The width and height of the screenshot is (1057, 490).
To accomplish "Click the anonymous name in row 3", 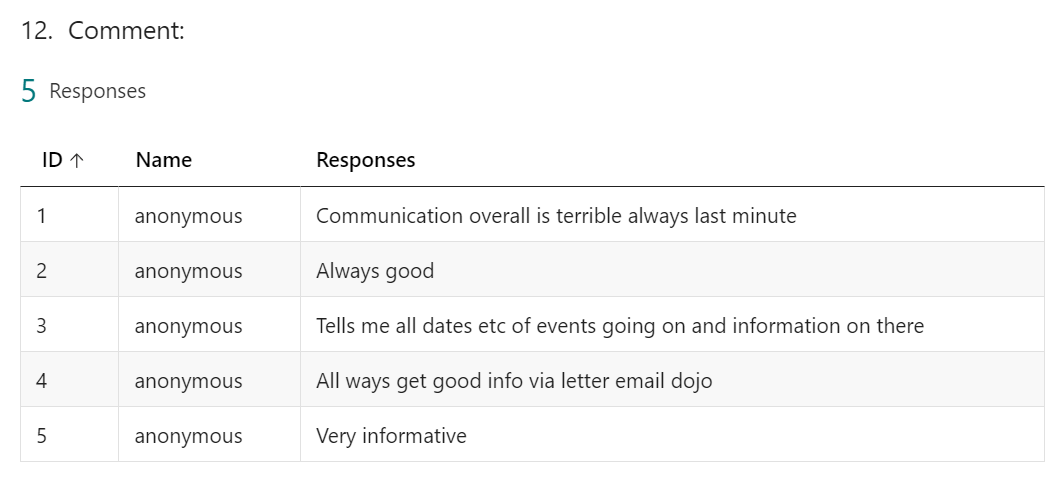I will pyautogui.click(x=189, y=326).
